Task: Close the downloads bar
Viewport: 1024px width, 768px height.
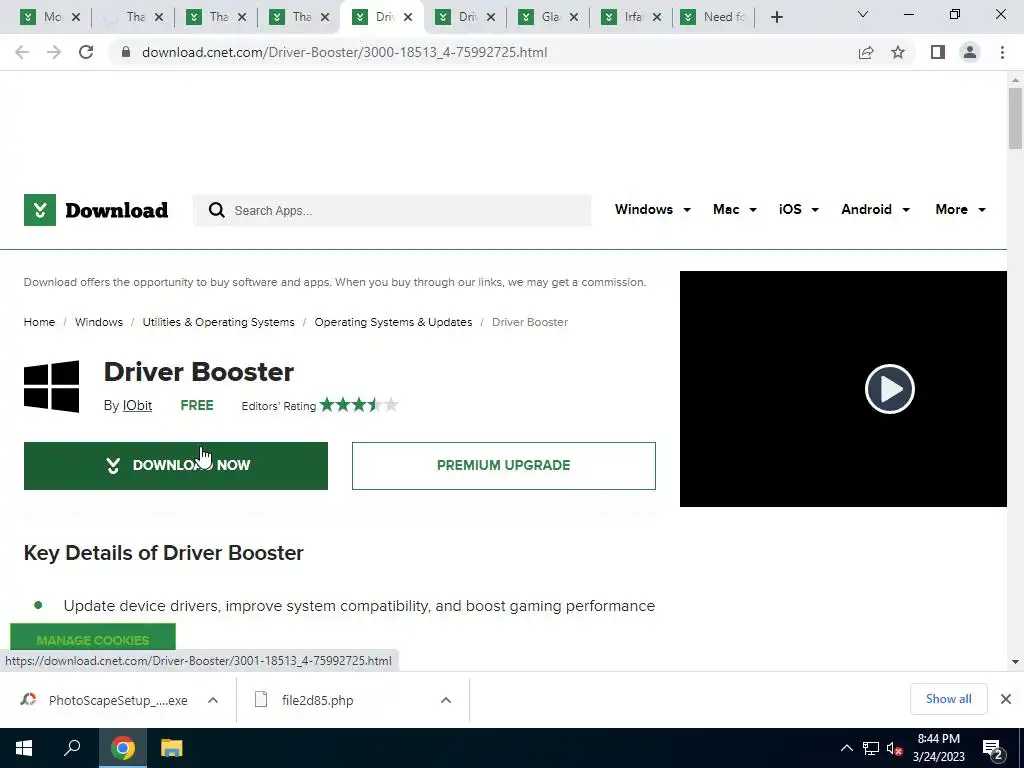Action: tap(1006, 699)
